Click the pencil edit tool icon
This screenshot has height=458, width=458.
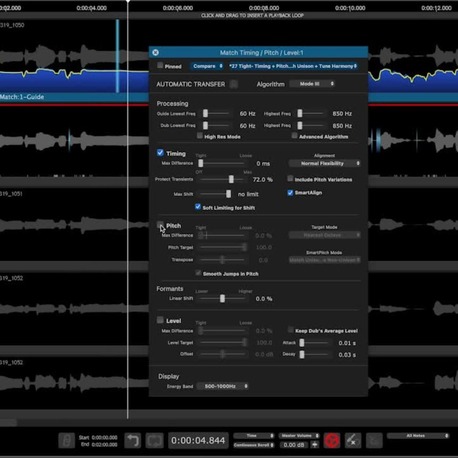coord(353,440)
